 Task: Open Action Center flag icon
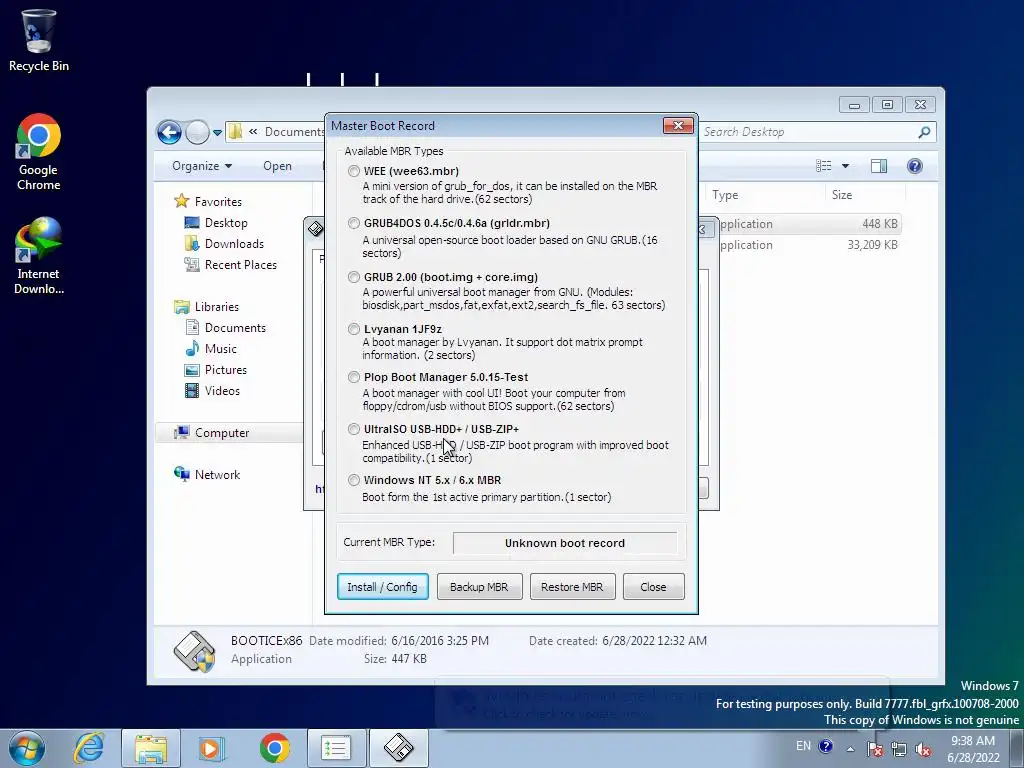point(875,749)
